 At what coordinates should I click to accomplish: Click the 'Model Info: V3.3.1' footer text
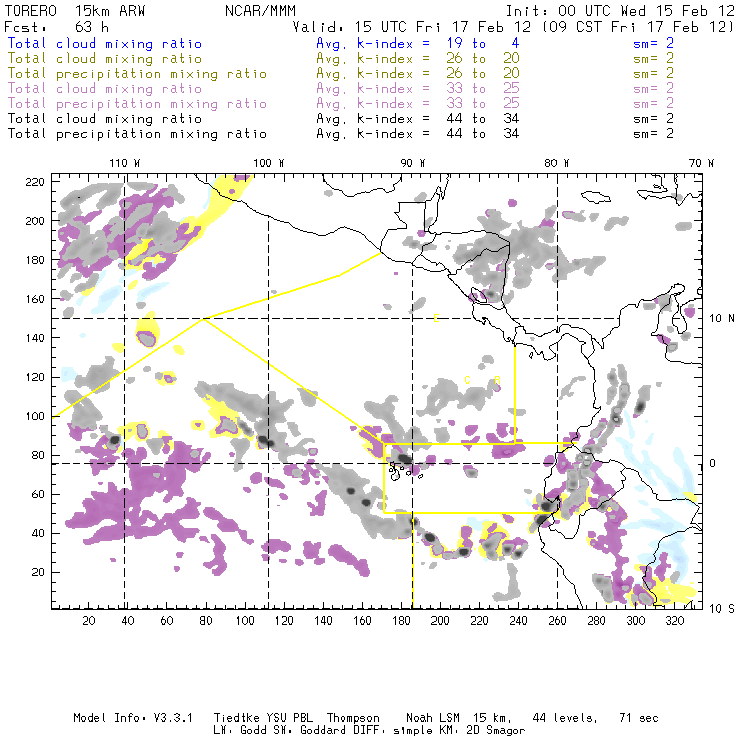point(133,718)
